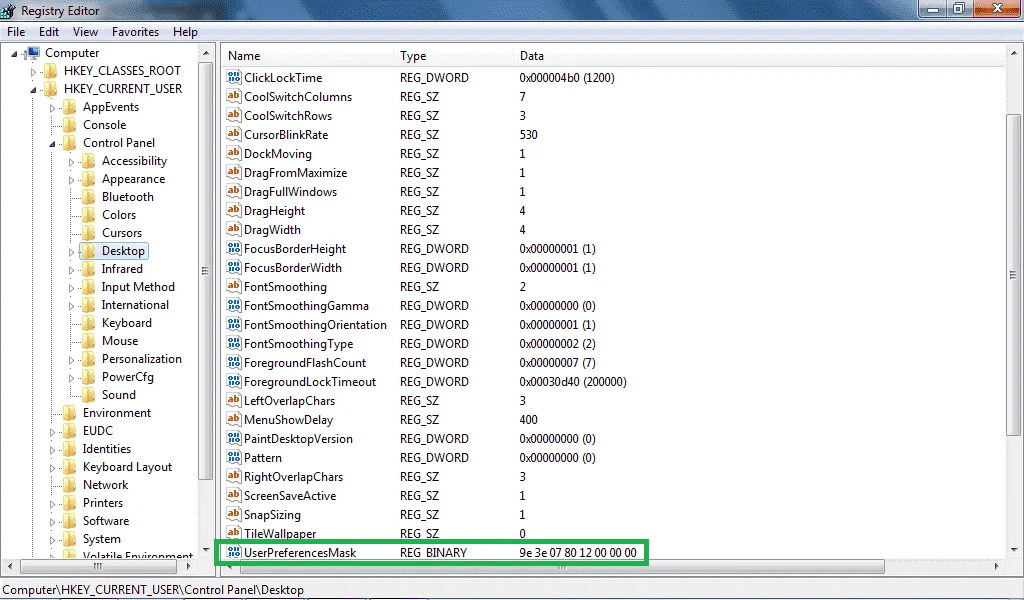Screen dimensions: 1024x600
Task: Click the HKEY_CLASSES_ROOT folder icon
Action: 50,71
